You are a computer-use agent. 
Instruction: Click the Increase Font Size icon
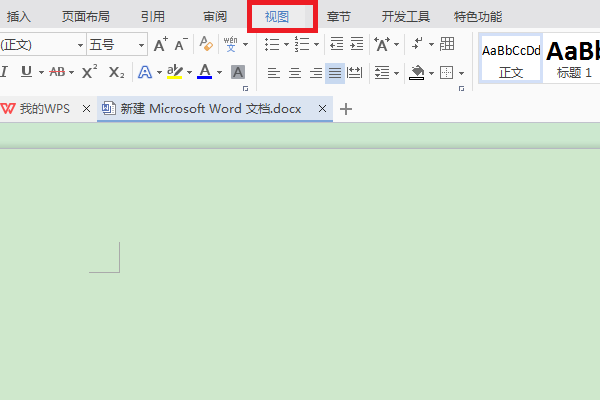tap(161, 44)
